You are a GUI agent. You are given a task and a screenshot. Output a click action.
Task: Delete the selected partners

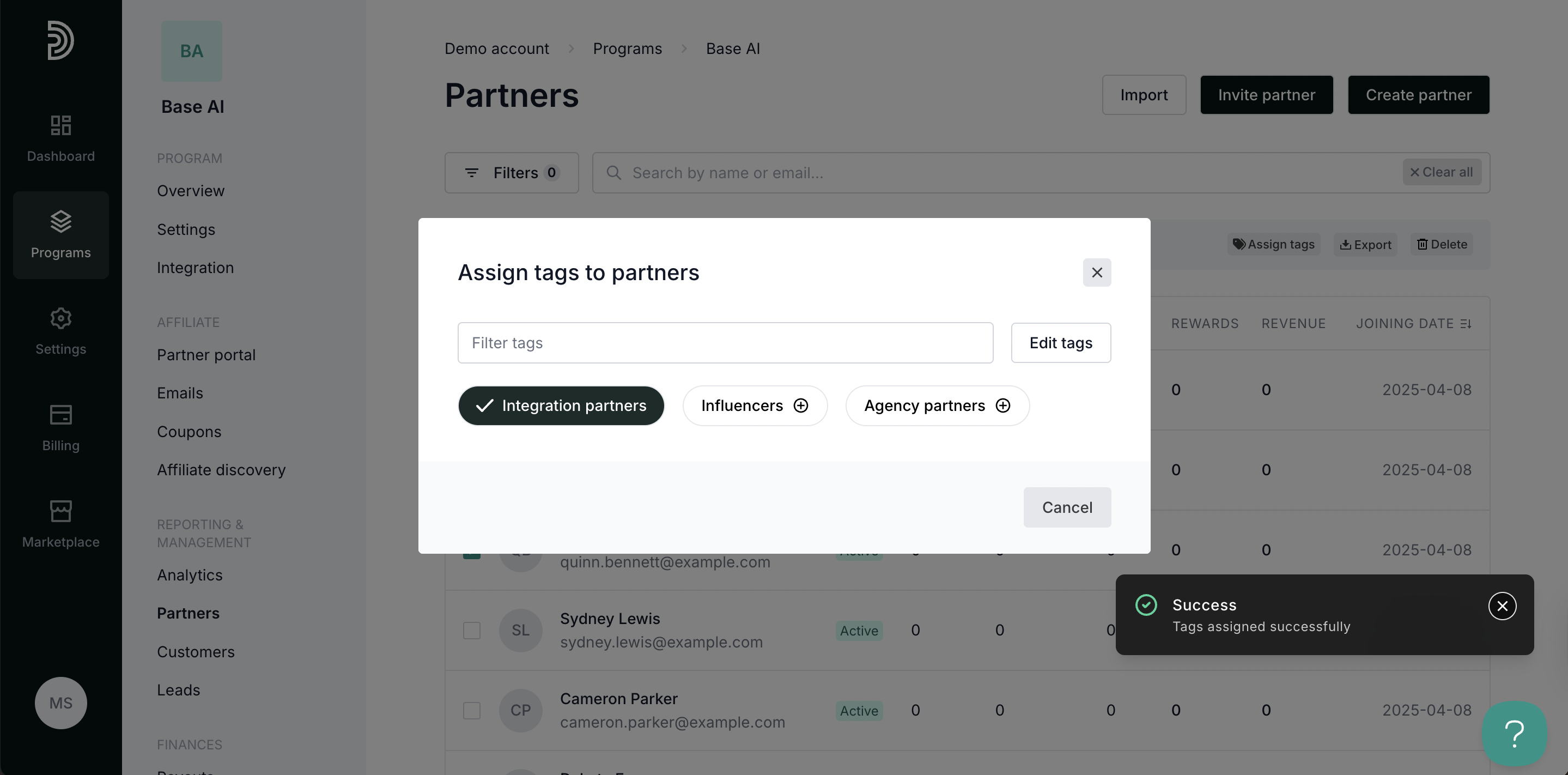[1442, 244]
